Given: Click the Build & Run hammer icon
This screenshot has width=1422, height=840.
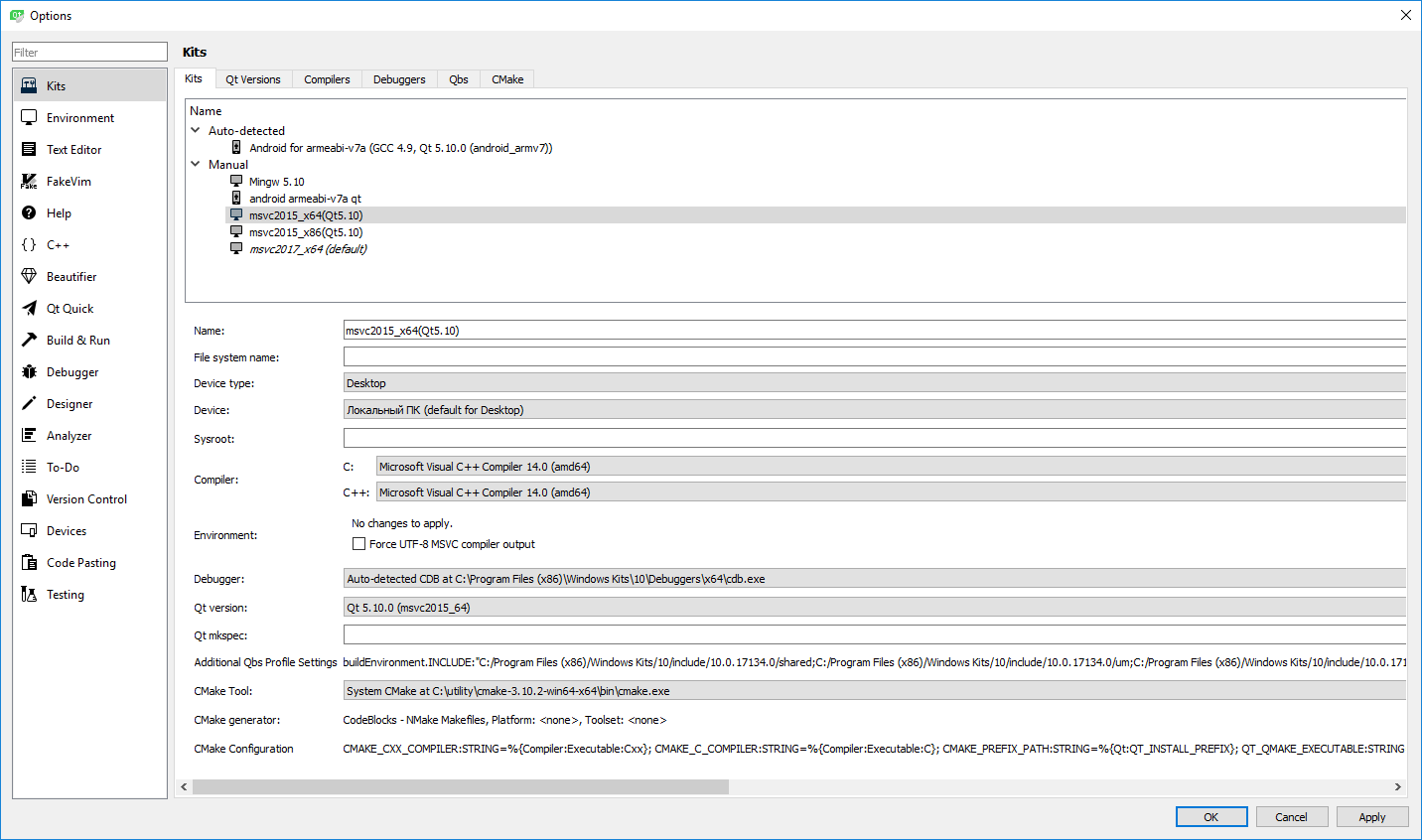Looking at the screenshot, I should pyautogui.click(x=29, y=341).
